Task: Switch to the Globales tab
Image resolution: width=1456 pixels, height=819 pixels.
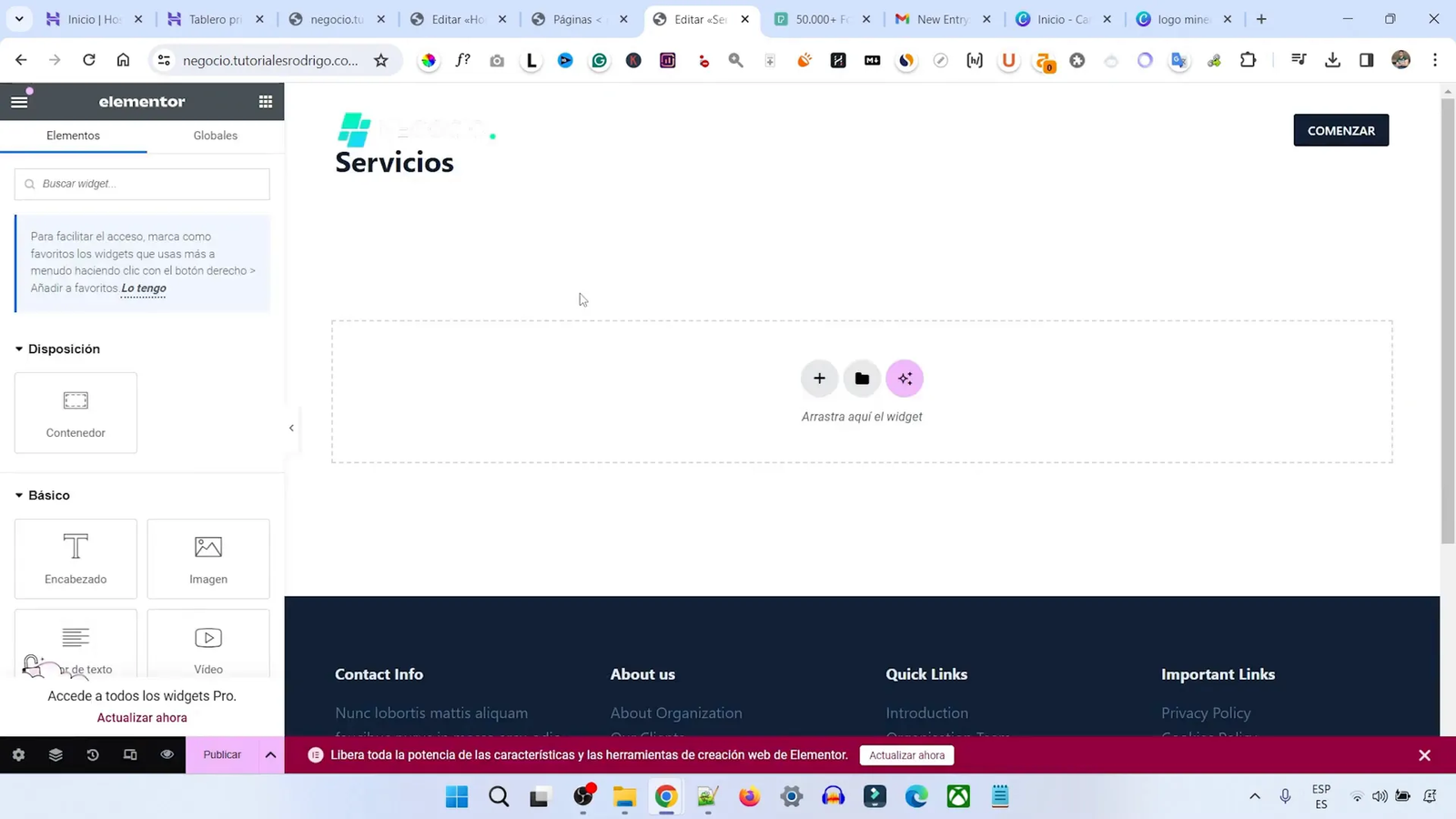Action: coord(215,135)
